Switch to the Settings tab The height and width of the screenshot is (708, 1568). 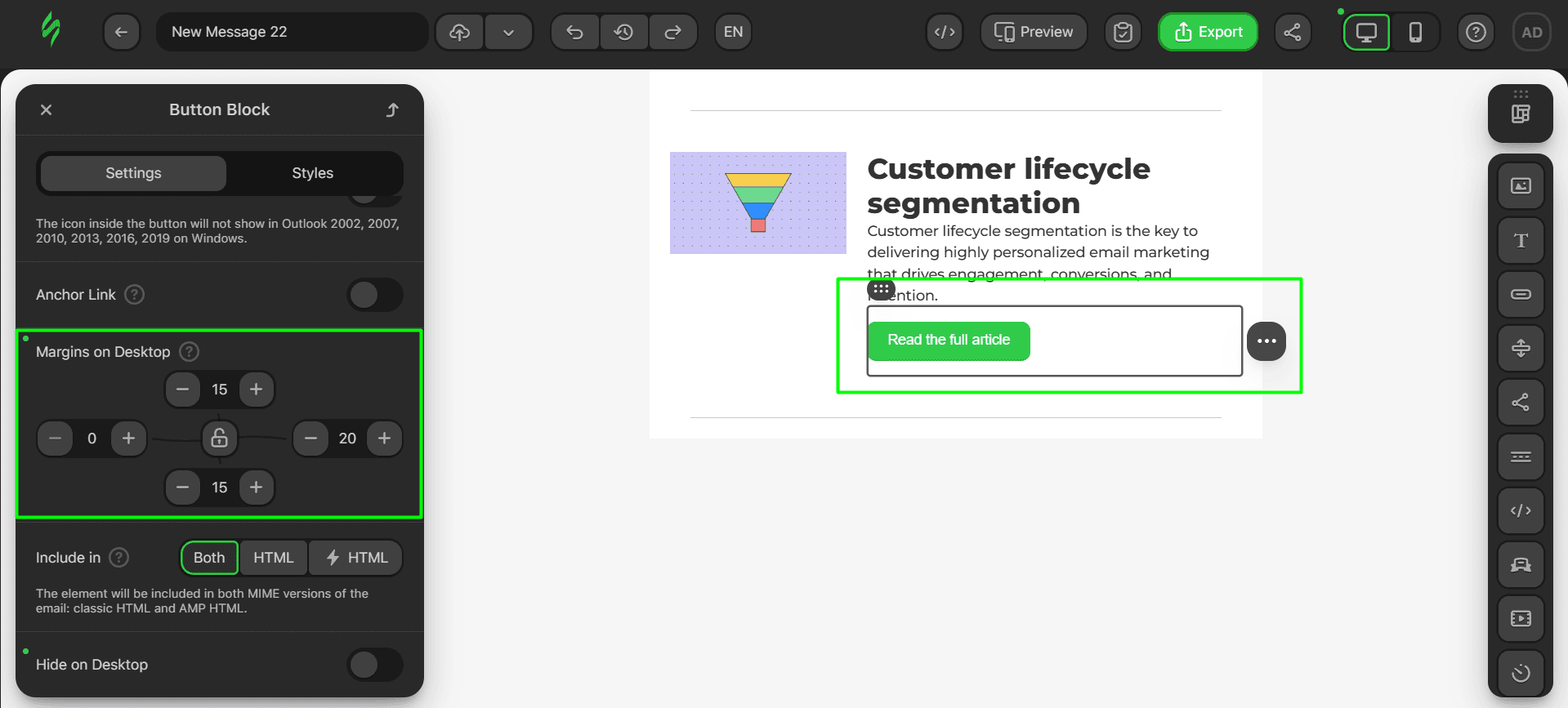pyautogui.click(x=133, y=173)
